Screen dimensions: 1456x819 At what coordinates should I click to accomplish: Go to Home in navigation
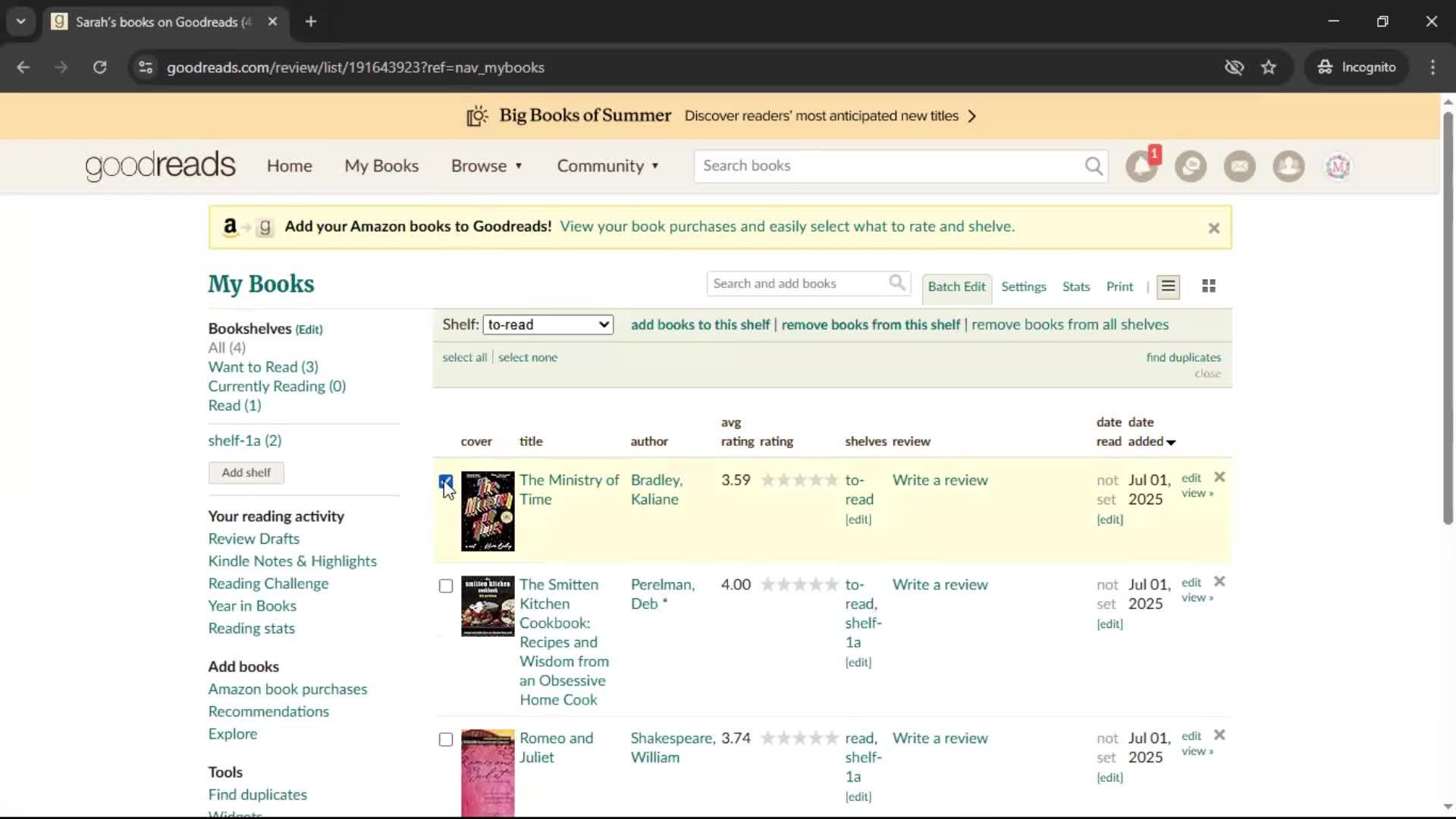coord(289,166)
